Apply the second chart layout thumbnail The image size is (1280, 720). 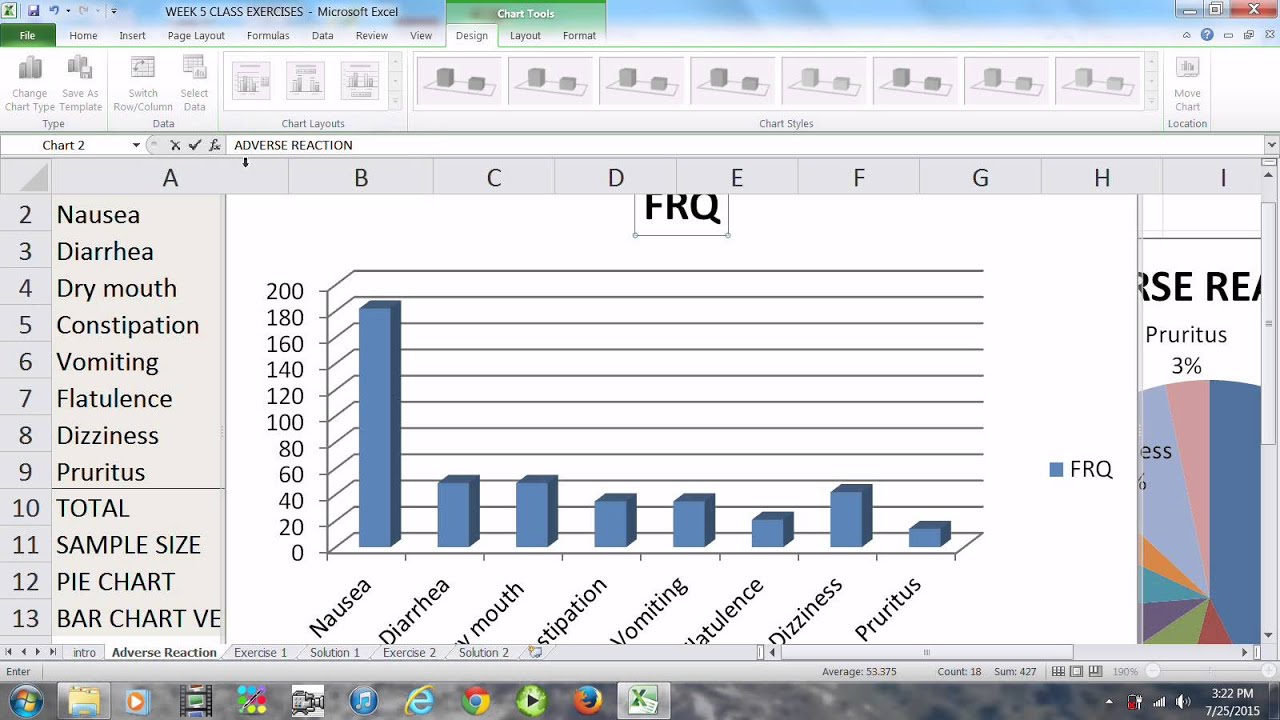306,81
